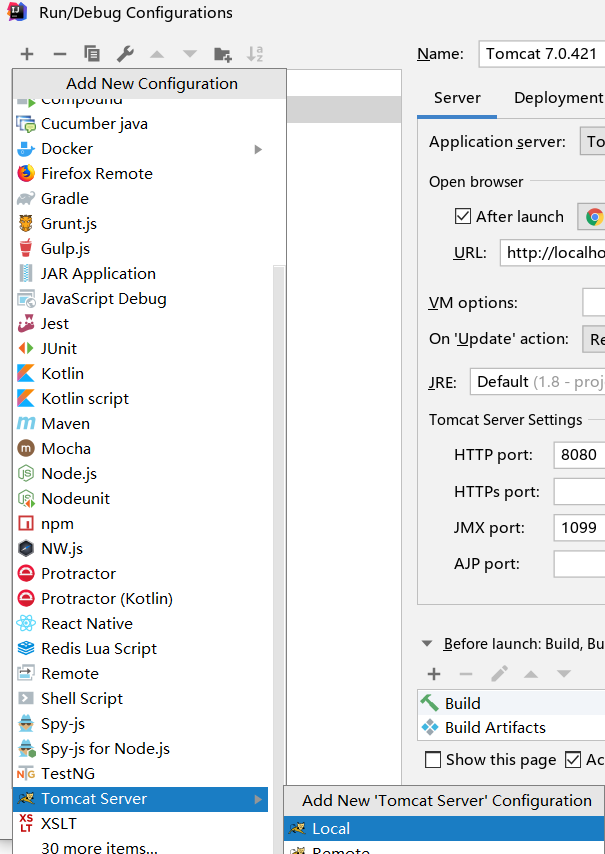
Task: Add a Before launch task plus button
Action: [434, 674]
